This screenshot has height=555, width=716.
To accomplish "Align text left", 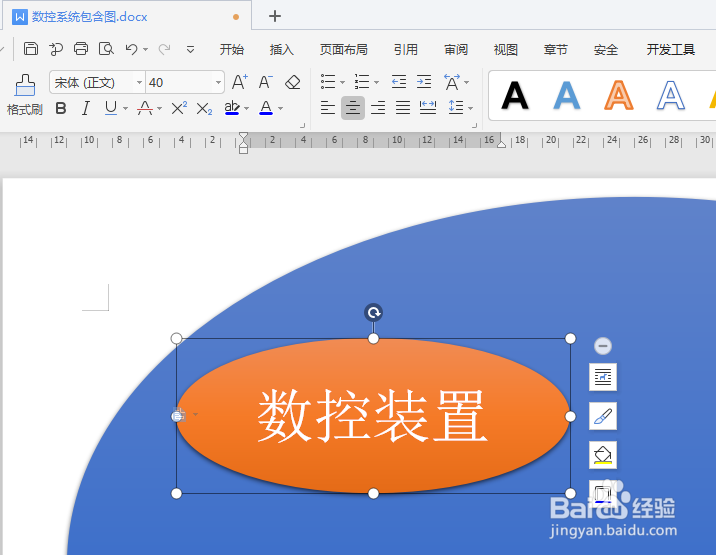I will 328,108.
